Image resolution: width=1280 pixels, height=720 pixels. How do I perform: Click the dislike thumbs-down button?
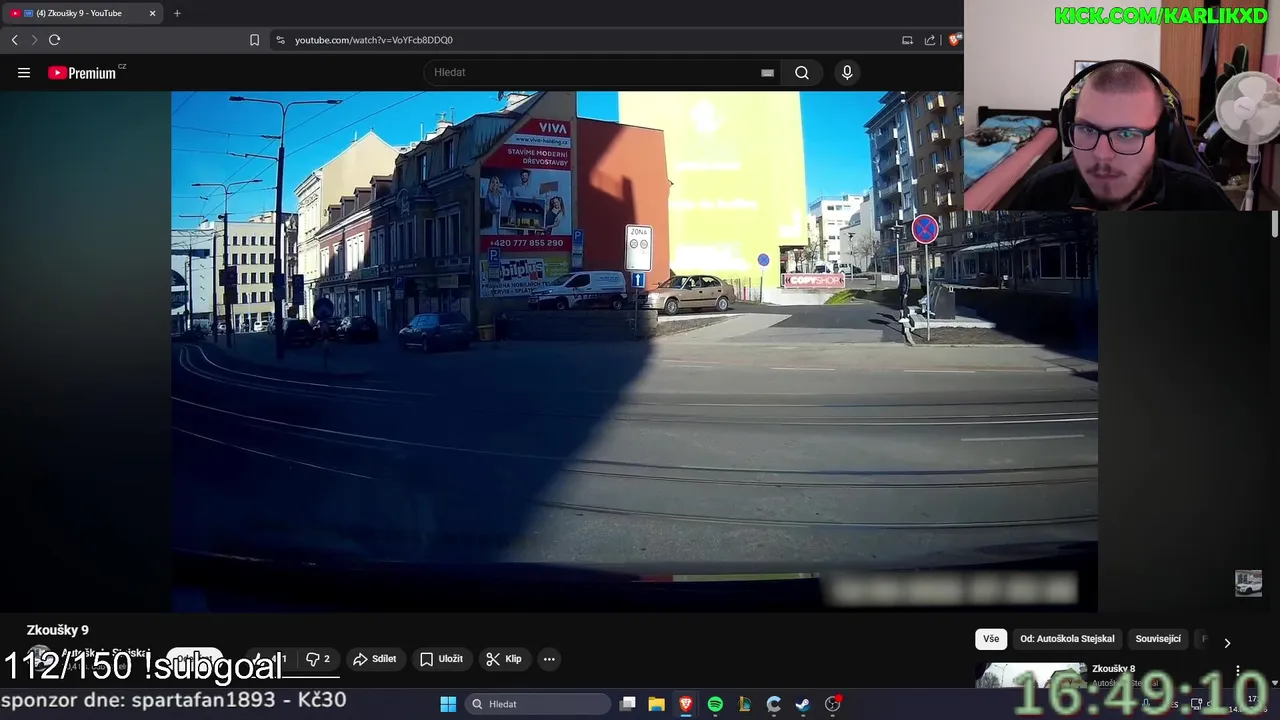pos(318,659)
